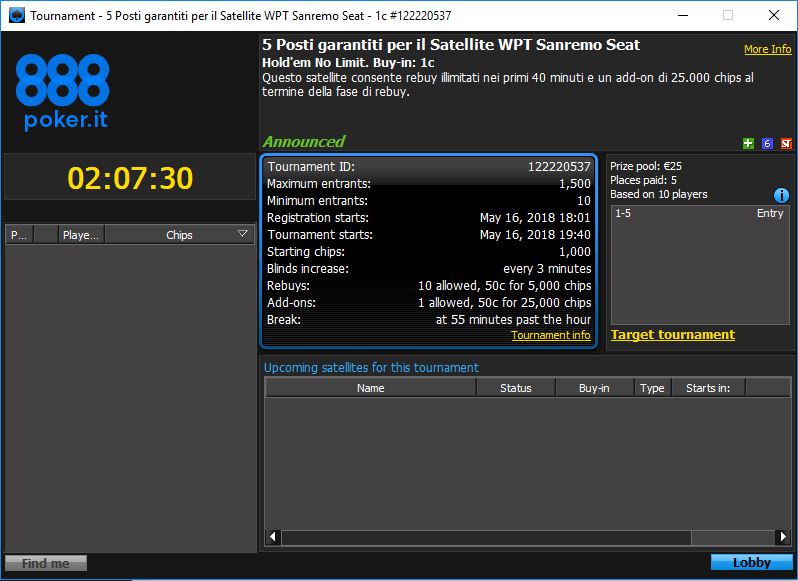Click the 'Prize pool: €25' text
The width and height of the screenshot is (798, 581).
[646, 166]
